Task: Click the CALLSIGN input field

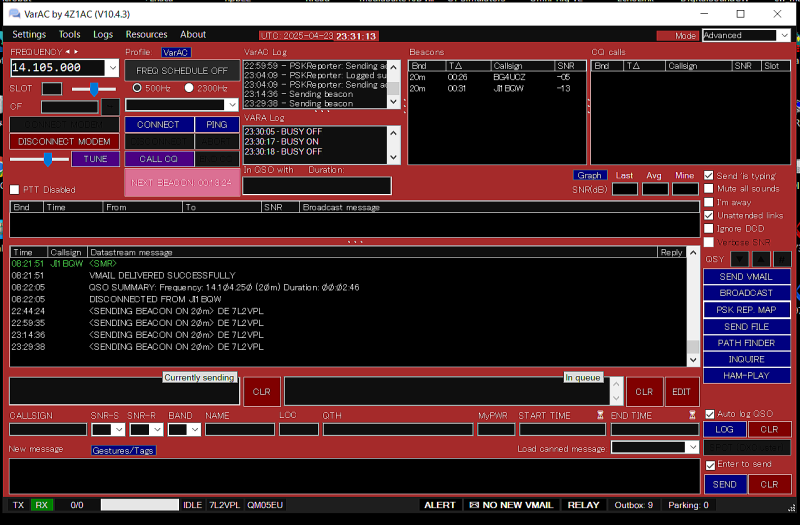Action: (48, 430)
